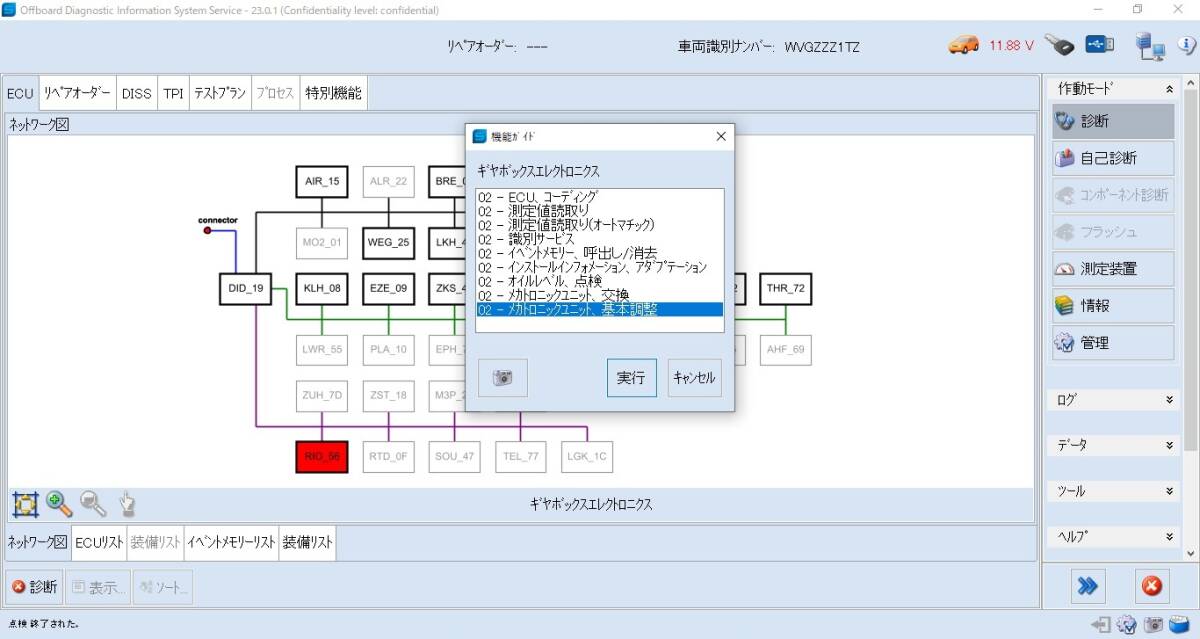The height and width of the screenshot is (639, 1200).
Task: Click the AIR_15 network node
Action: (x=322, y=182)
